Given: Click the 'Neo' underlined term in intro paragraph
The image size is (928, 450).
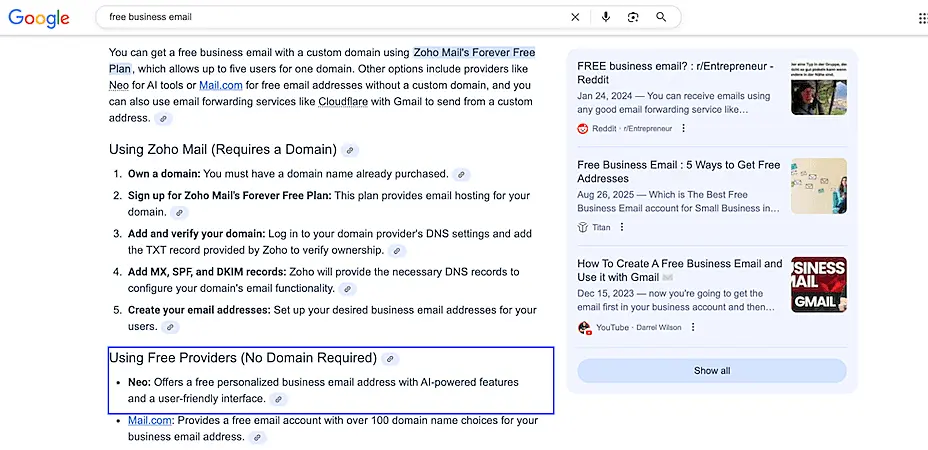Looking at the screenshot, I should point(118,85).
